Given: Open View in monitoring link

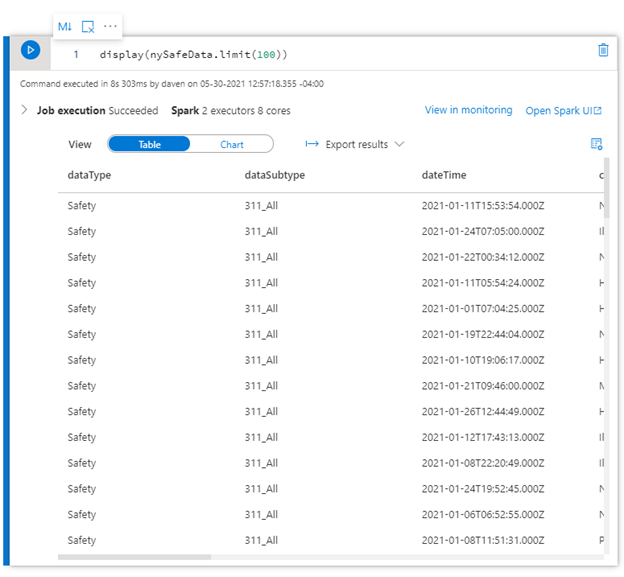Looking at the screenshot, I should (468, 110).
